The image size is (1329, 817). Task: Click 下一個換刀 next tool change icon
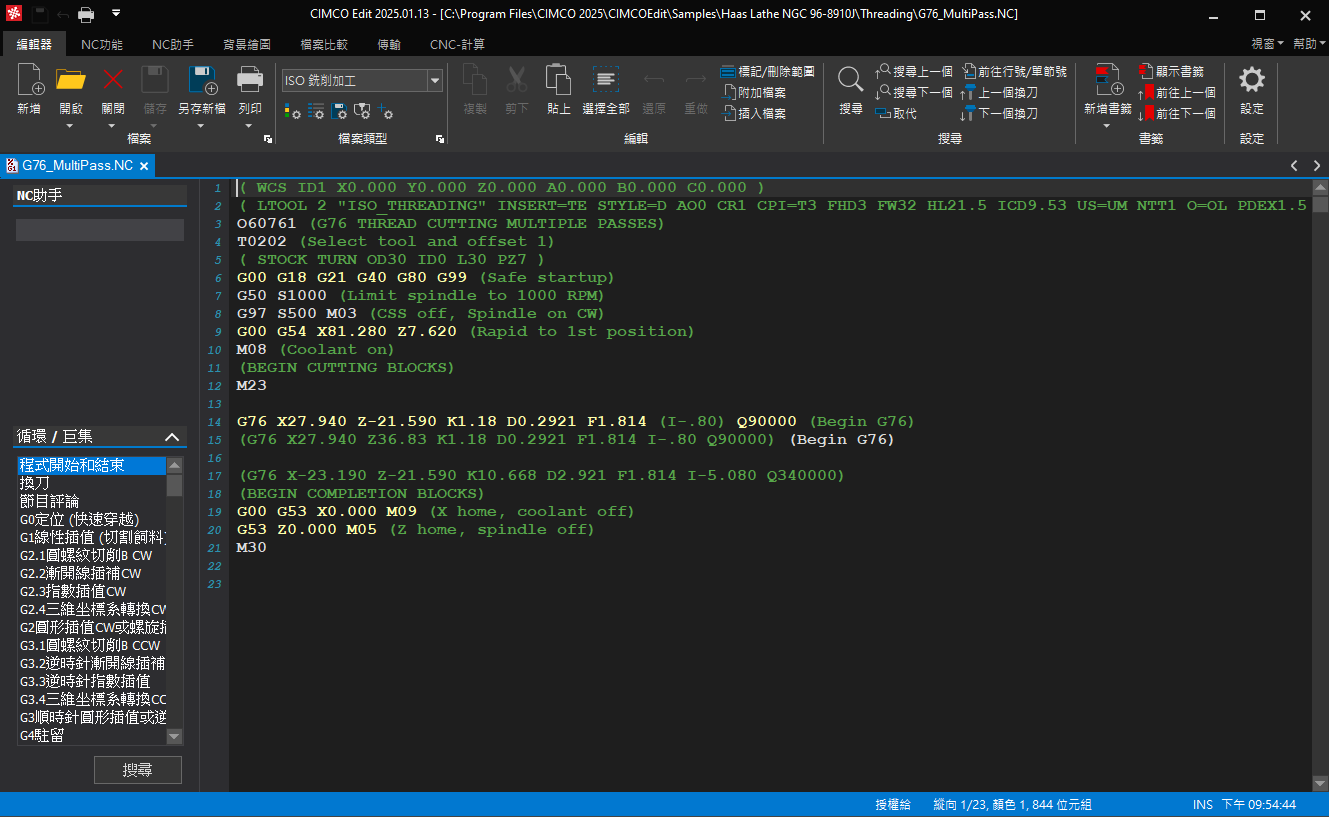(969, 114)
